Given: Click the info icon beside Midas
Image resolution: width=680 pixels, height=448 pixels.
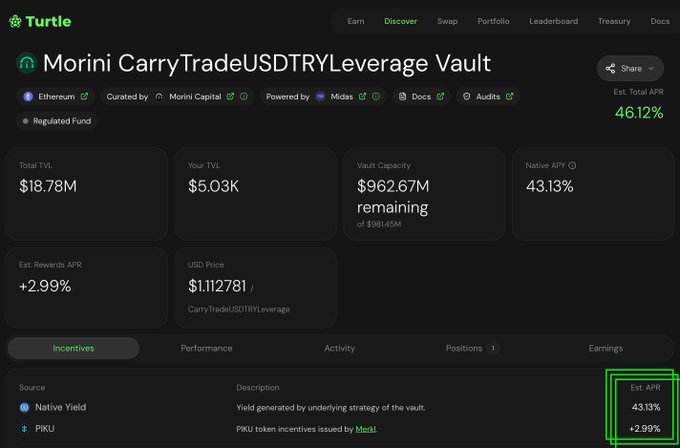Looking at the screenshot, I should (376, 96).
